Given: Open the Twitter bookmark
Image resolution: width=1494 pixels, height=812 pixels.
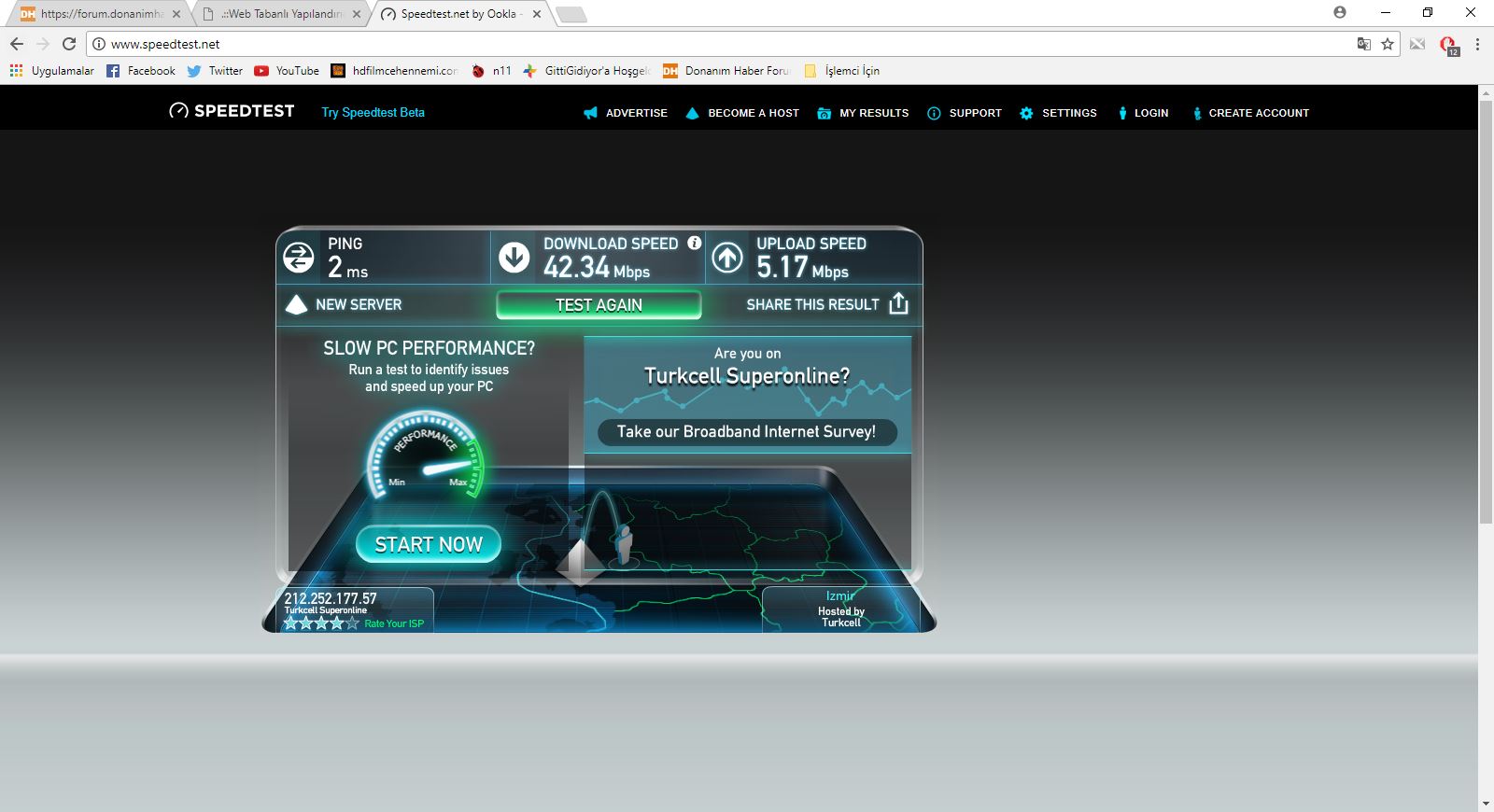Looking at the screenshot, I should click(x=215, y=71).
